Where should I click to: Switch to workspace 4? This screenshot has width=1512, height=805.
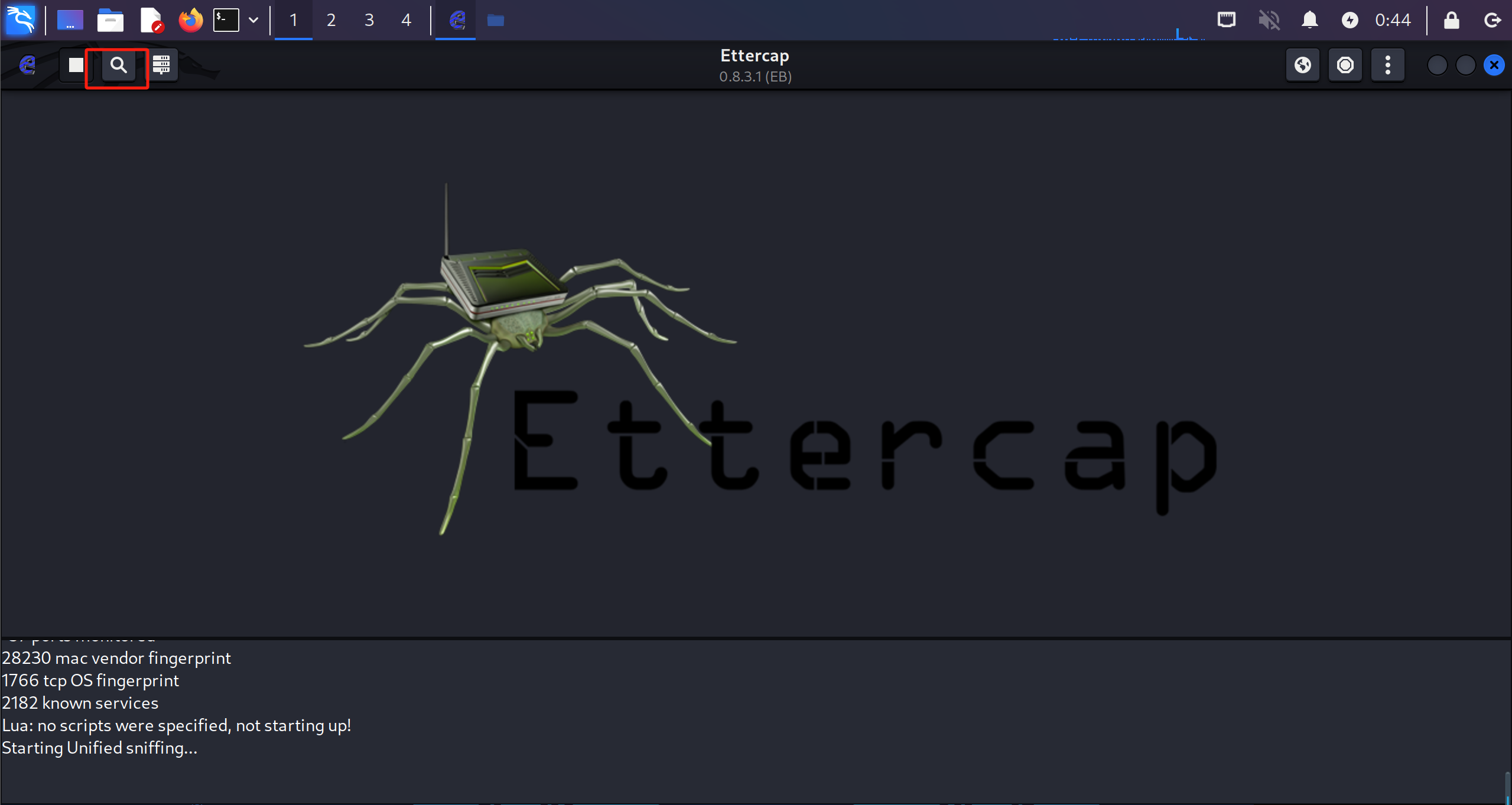click(x=406, y=20)
